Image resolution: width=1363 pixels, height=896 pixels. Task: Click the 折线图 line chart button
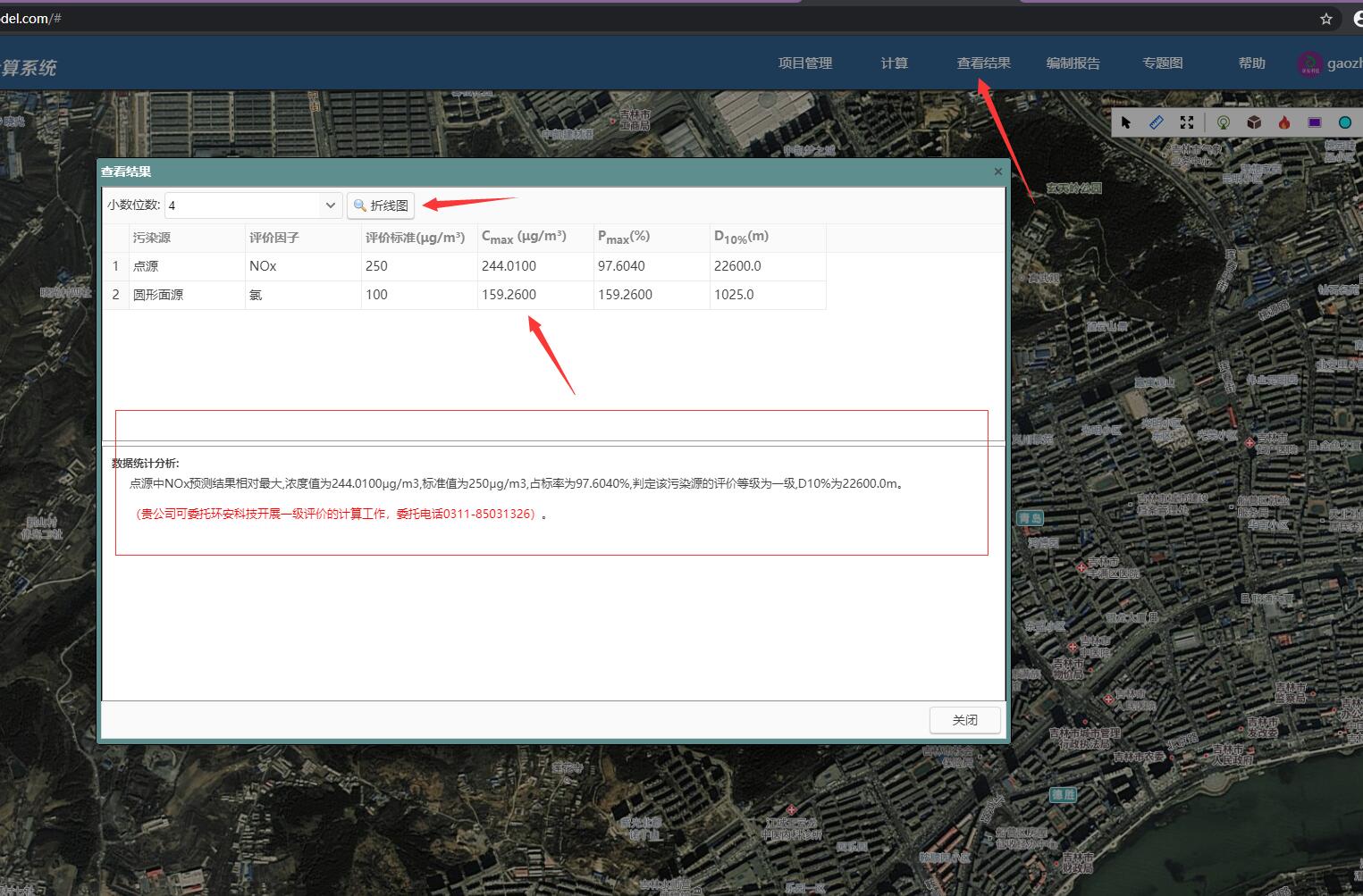[x=381, y=205]
